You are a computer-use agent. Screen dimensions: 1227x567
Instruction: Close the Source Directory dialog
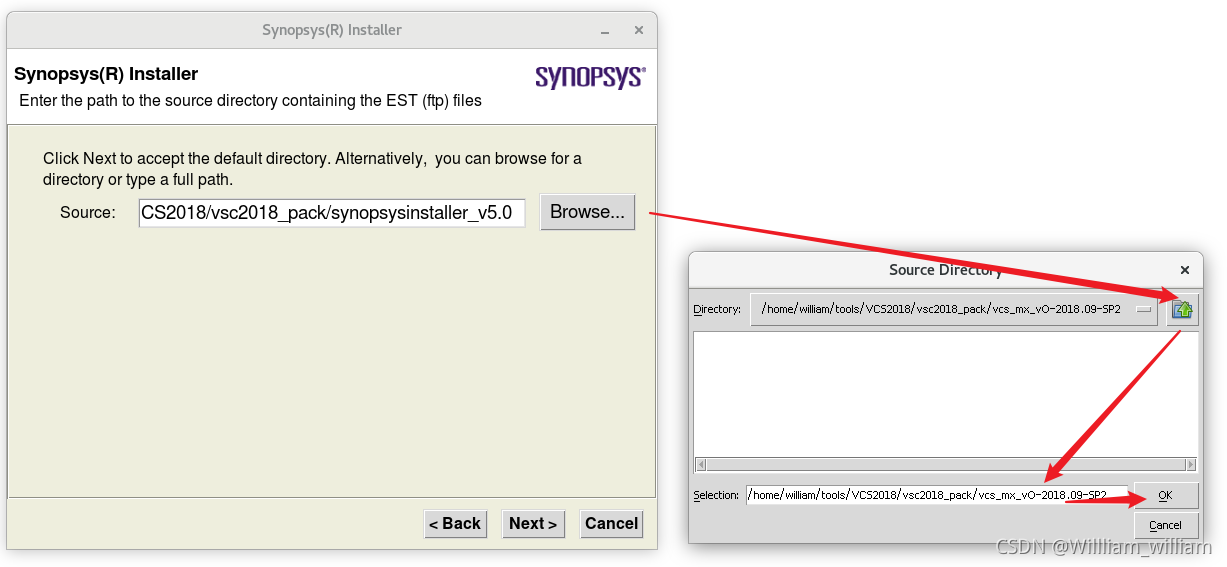click(1185, 270)
